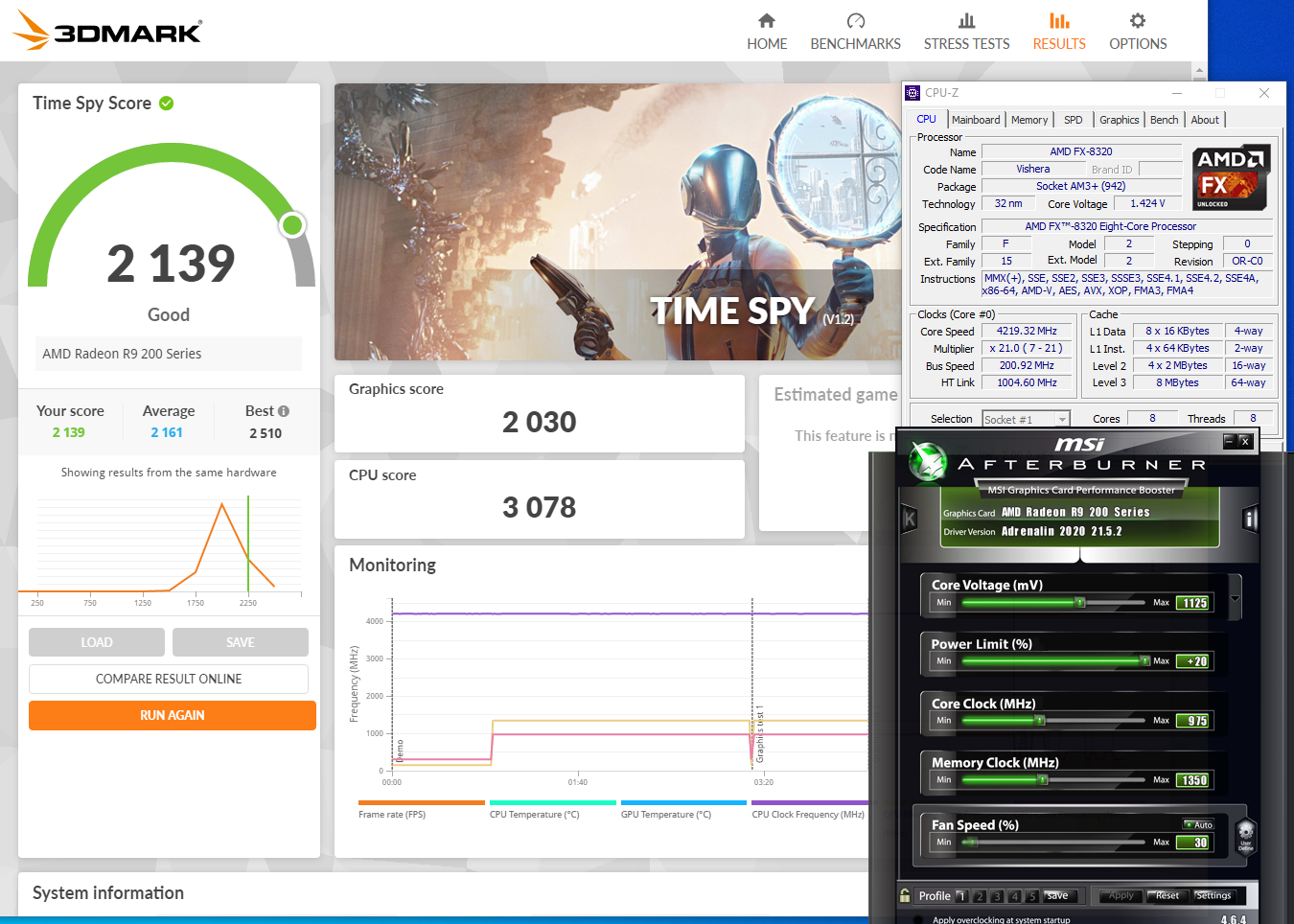Open Afterburner information i button
This screenshot has width=1294, height=924.
[1250, 520]
